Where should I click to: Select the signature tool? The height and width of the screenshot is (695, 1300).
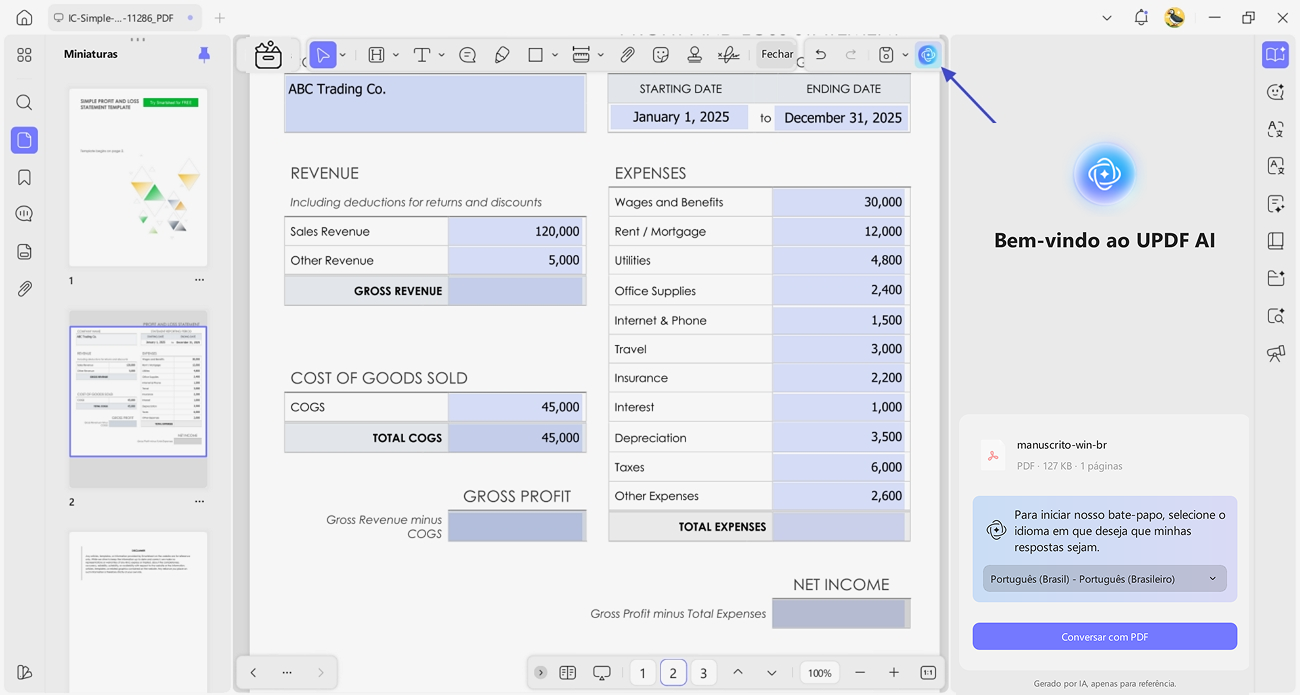coord(729,55)
